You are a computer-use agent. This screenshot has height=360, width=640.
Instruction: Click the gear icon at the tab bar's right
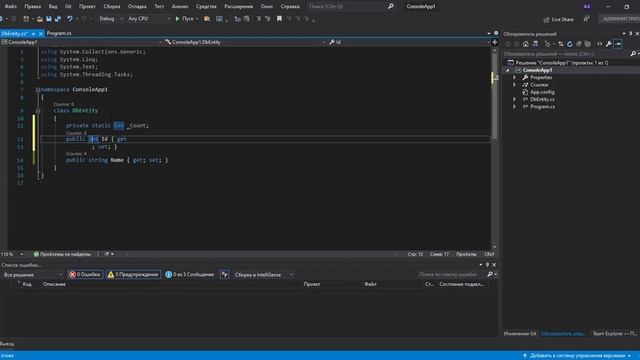click(x=496, y=33)
